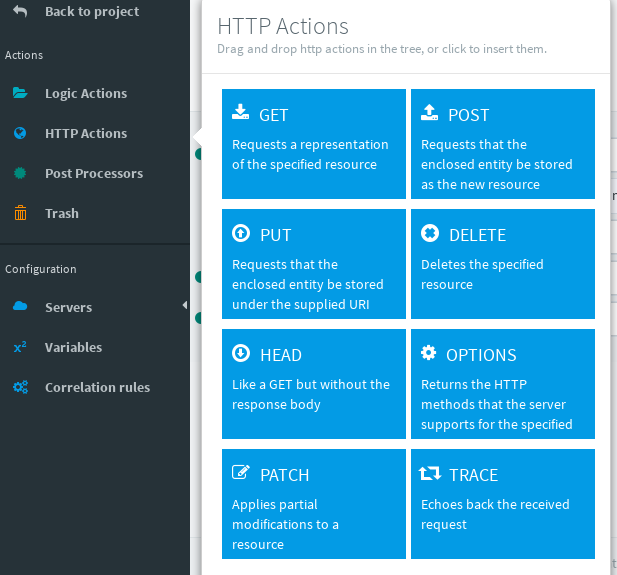This screenshot has width=617, height=575.
Task: Choose the HEAD action tile
Action: (x=313, y=383)
